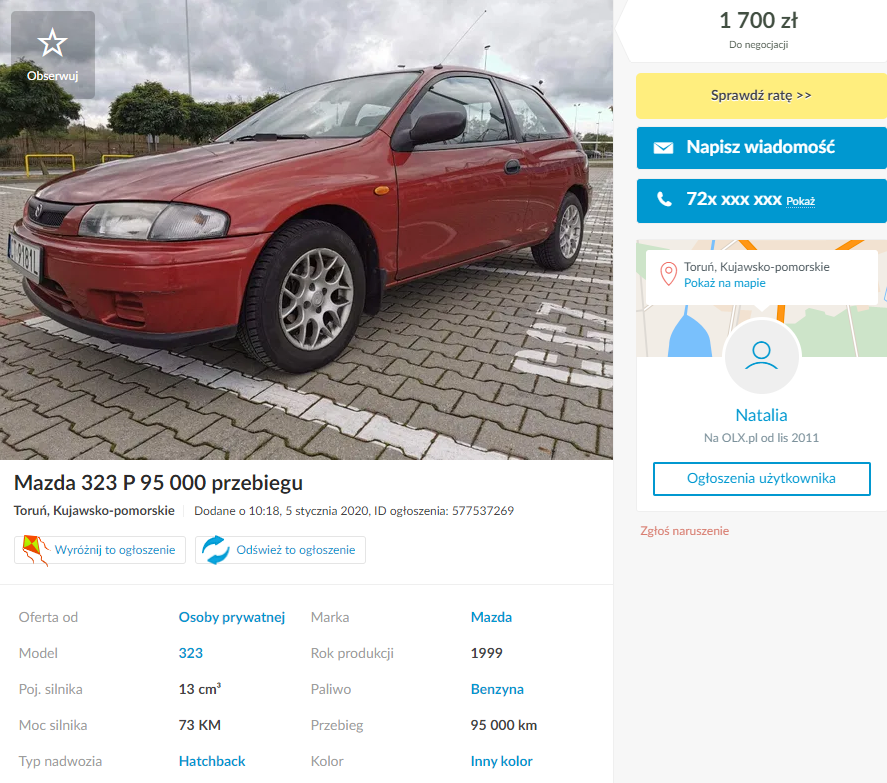Click Napisz wiadomość button
This screenshot has width=887, height=783.
tap(761, 148)
